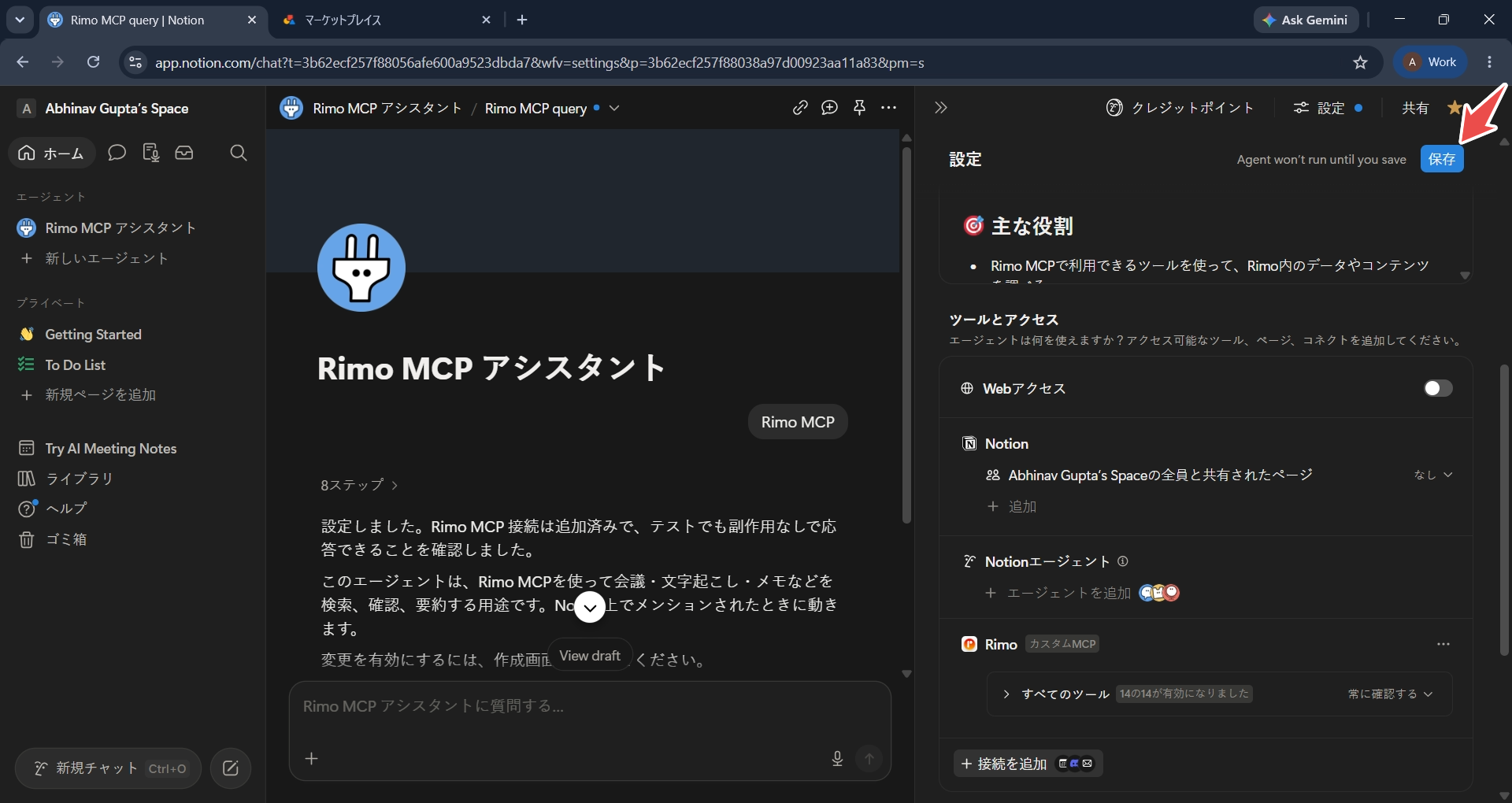Open the dropdown chevron beside Rimo MCP query
This screenshot has width=1512, height=803.
[x=614, y=108]
